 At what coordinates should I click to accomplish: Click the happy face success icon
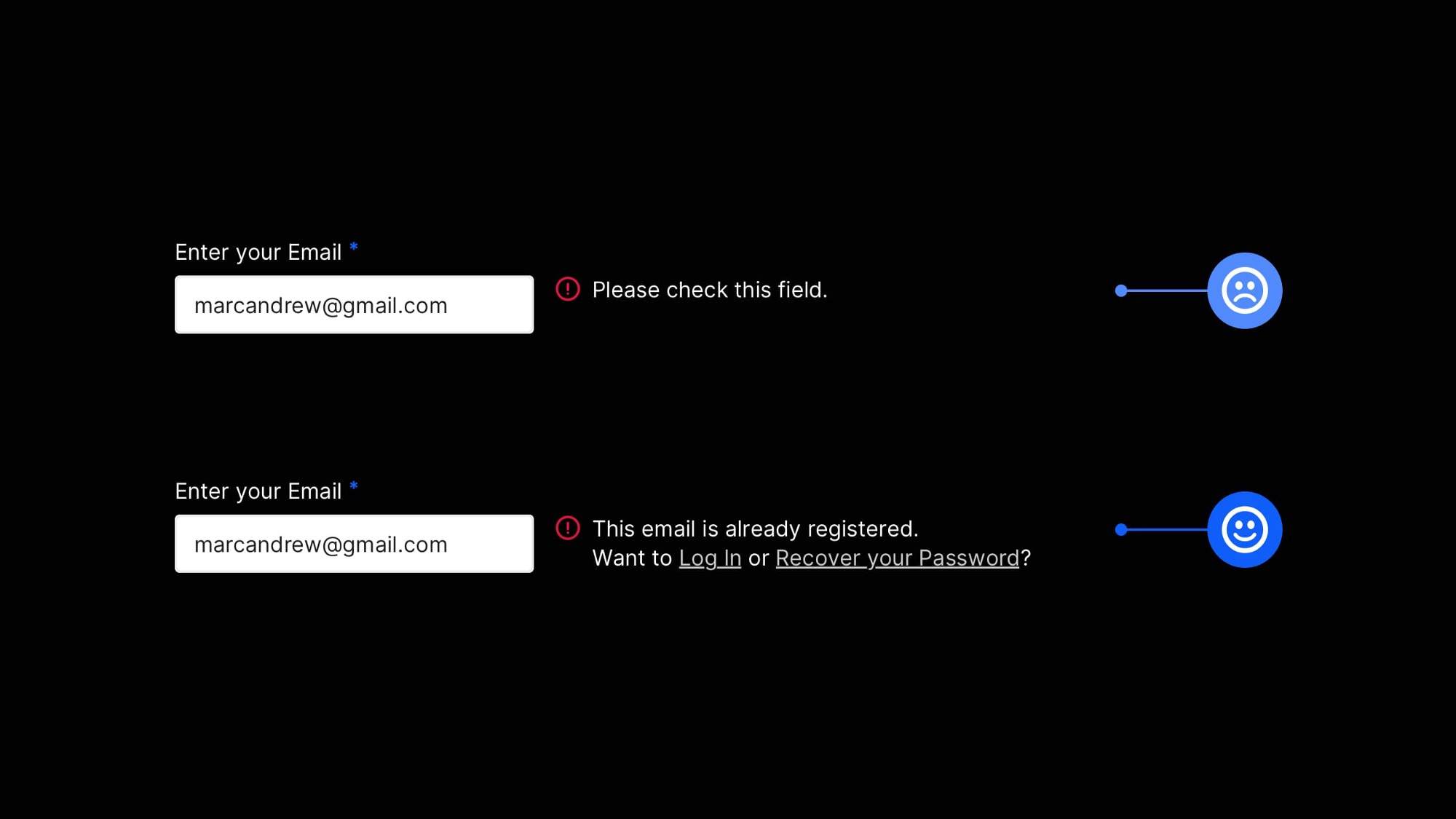click(x=1244, y=529)
